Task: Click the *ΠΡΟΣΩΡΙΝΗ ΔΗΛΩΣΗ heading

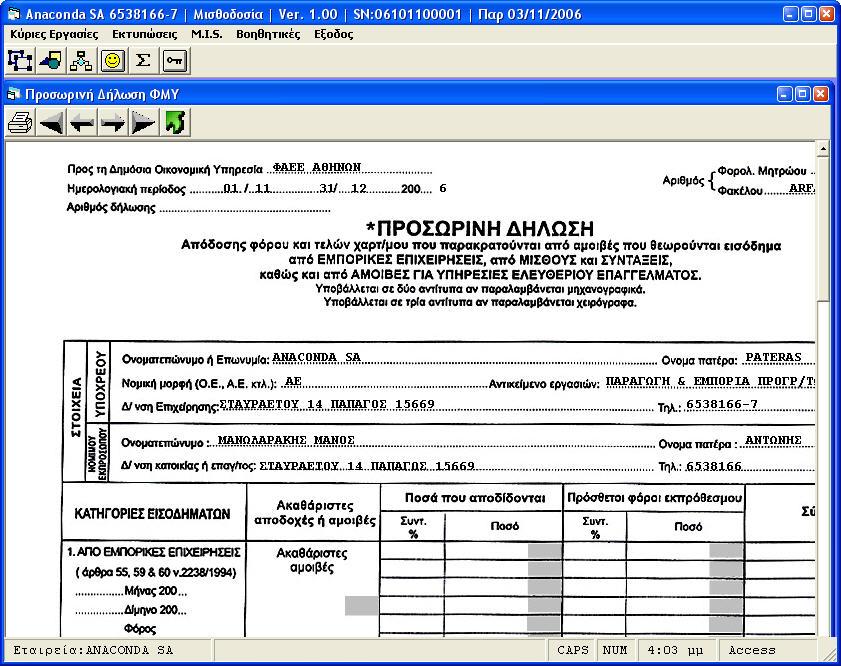Action: [x=480, y=228]
